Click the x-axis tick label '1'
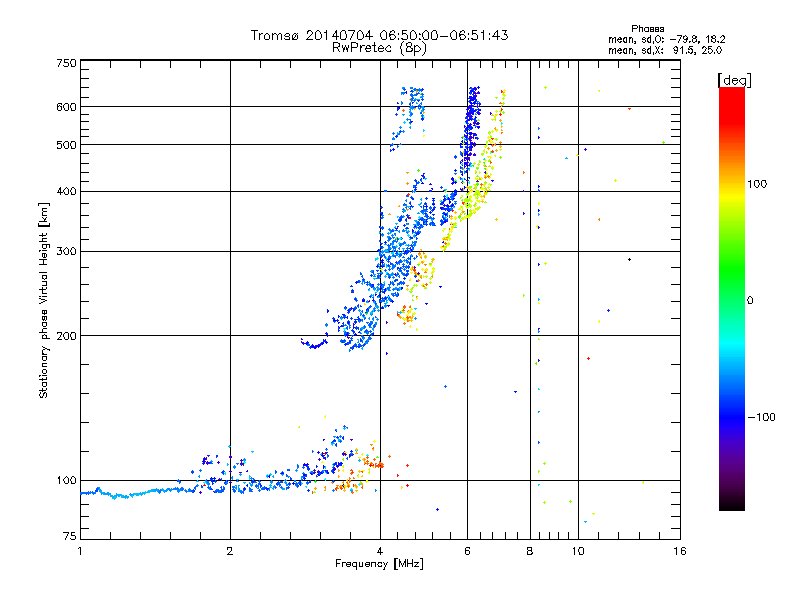 [80, 551]
